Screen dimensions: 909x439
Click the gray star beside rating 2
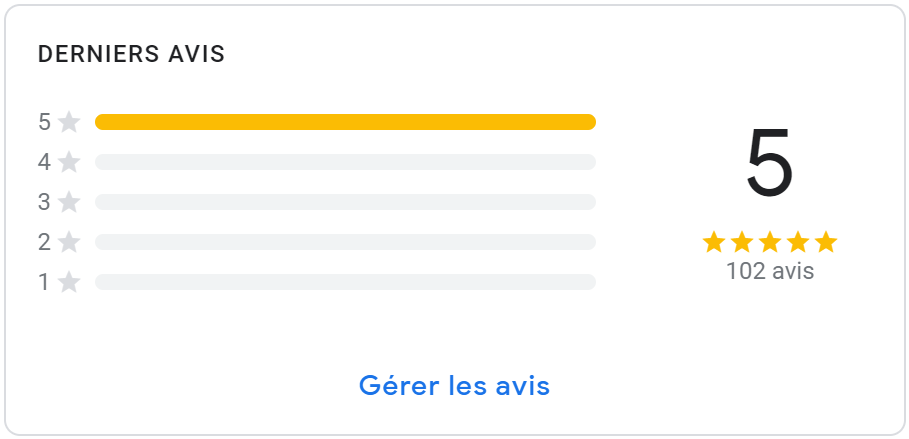[69, 242]
